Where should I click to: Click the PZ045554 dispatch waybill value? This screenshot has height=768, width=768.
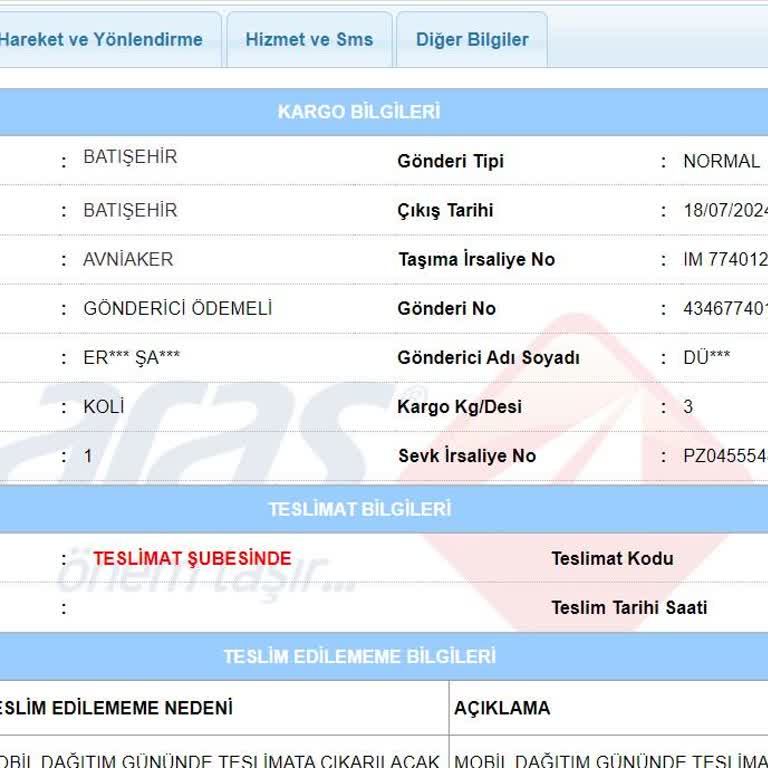(725, 456)
